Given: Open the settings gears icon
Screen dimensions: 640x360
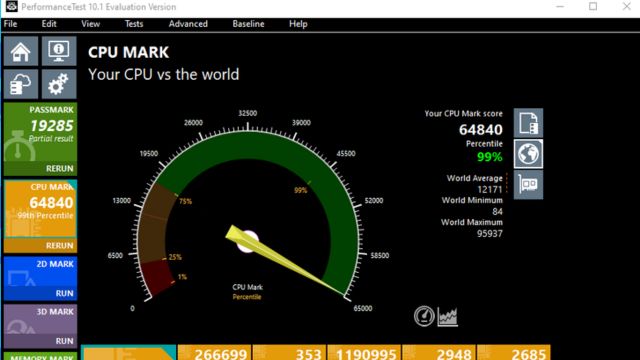Looking at the screenshot, I should click(59, 84).
